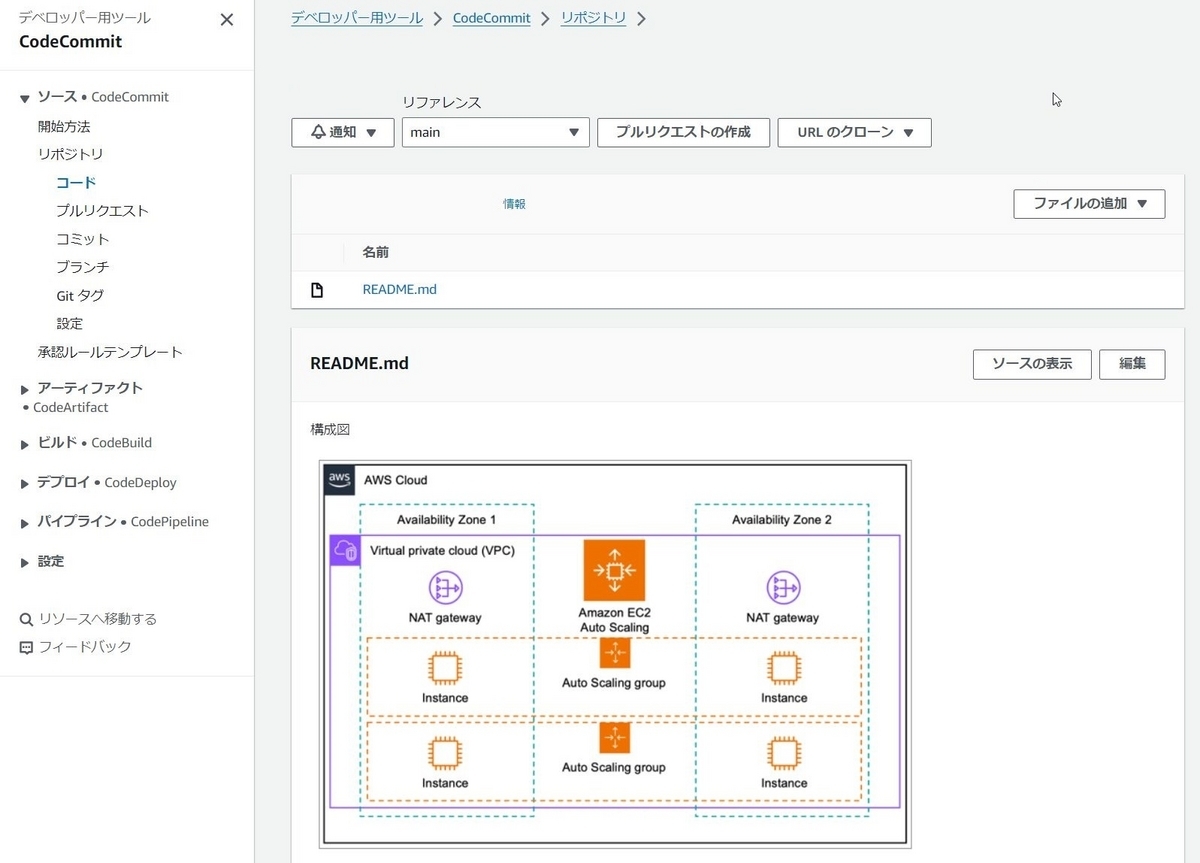Open Git タグ in the sidebar
Viewport: 1200px width, 863px height.
point(80,296)
